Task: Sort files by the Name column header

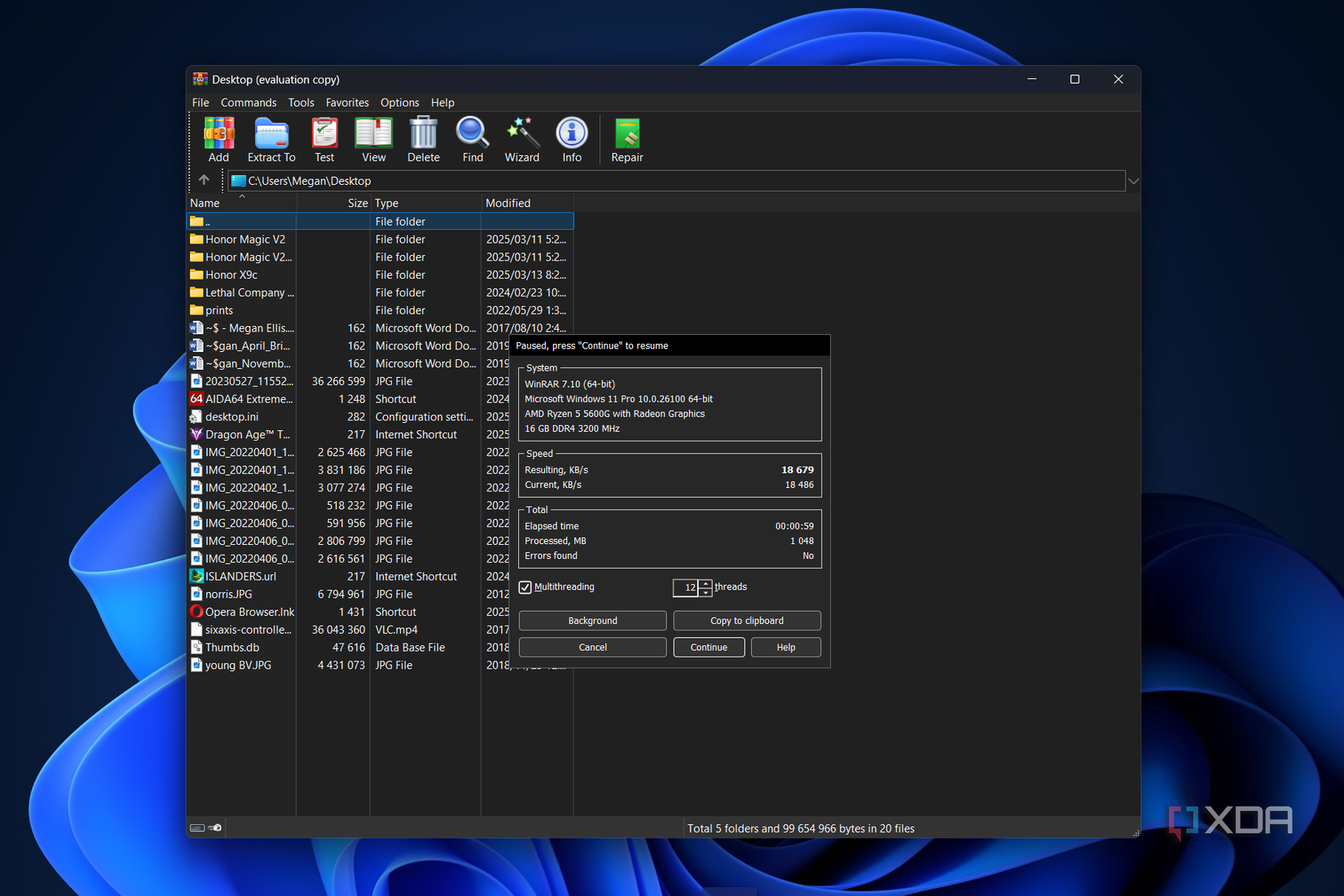Action: (204, 202)
